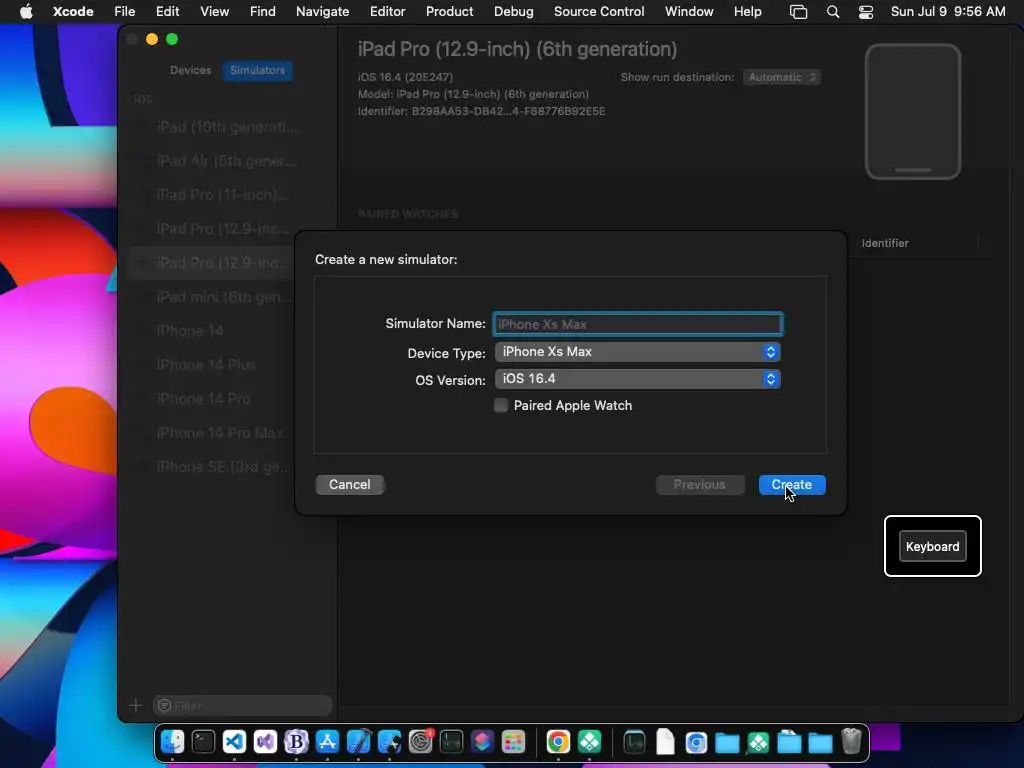Click the Xcode hammer icon in Dock
This screenshot has width=1024, height=768.
(x=359, y=742)
